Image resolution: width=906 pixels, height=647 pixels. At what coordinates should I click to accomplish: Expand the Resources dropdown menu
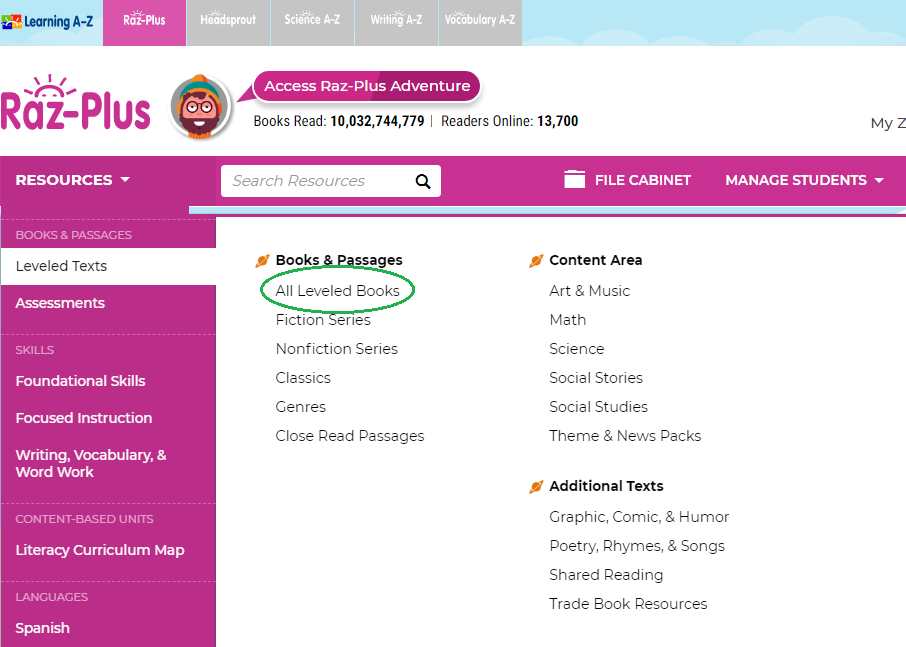point(73,180)
